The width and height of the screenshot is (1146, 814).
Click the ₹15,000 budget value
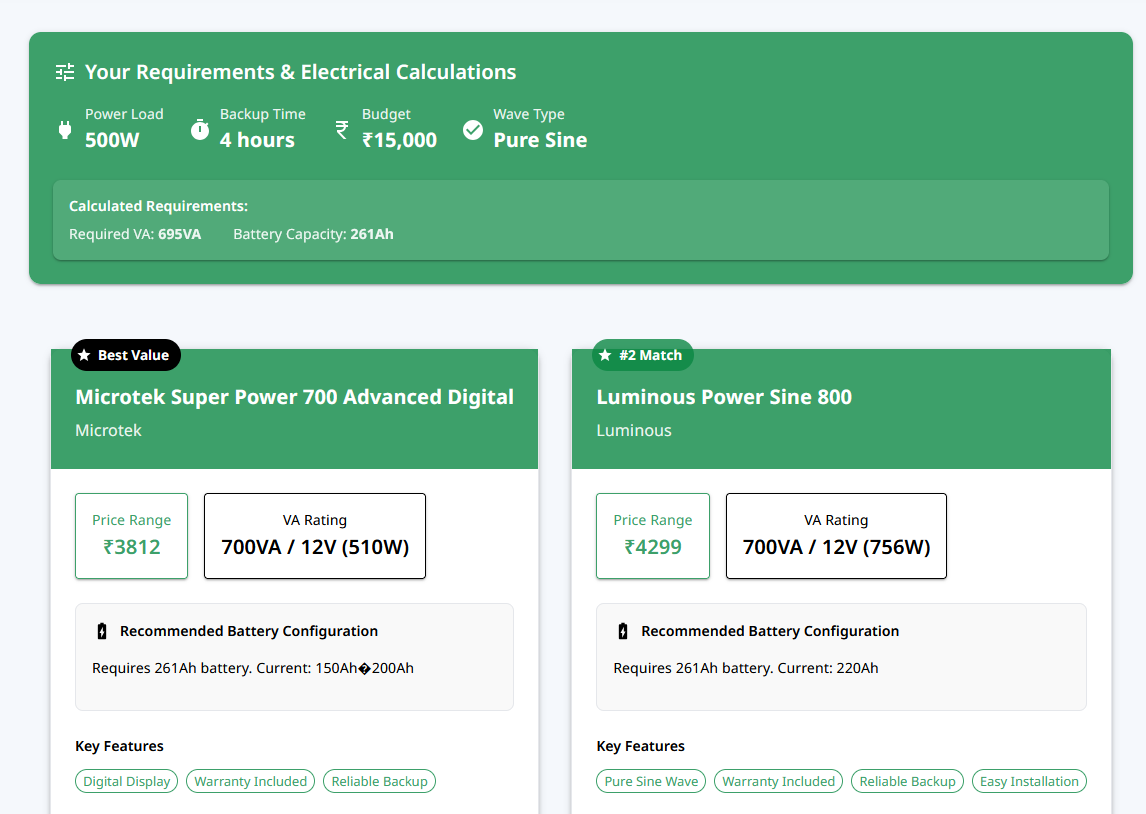pos(399,140)
